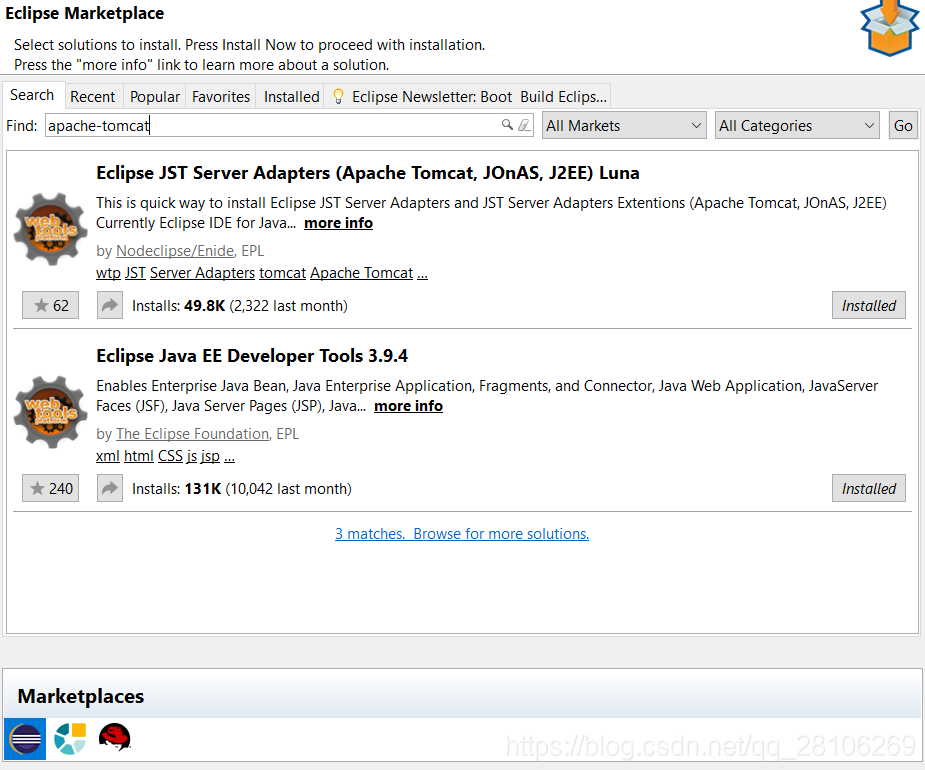Click the CSS tag link
925x770 pixels.
(170, 456)
